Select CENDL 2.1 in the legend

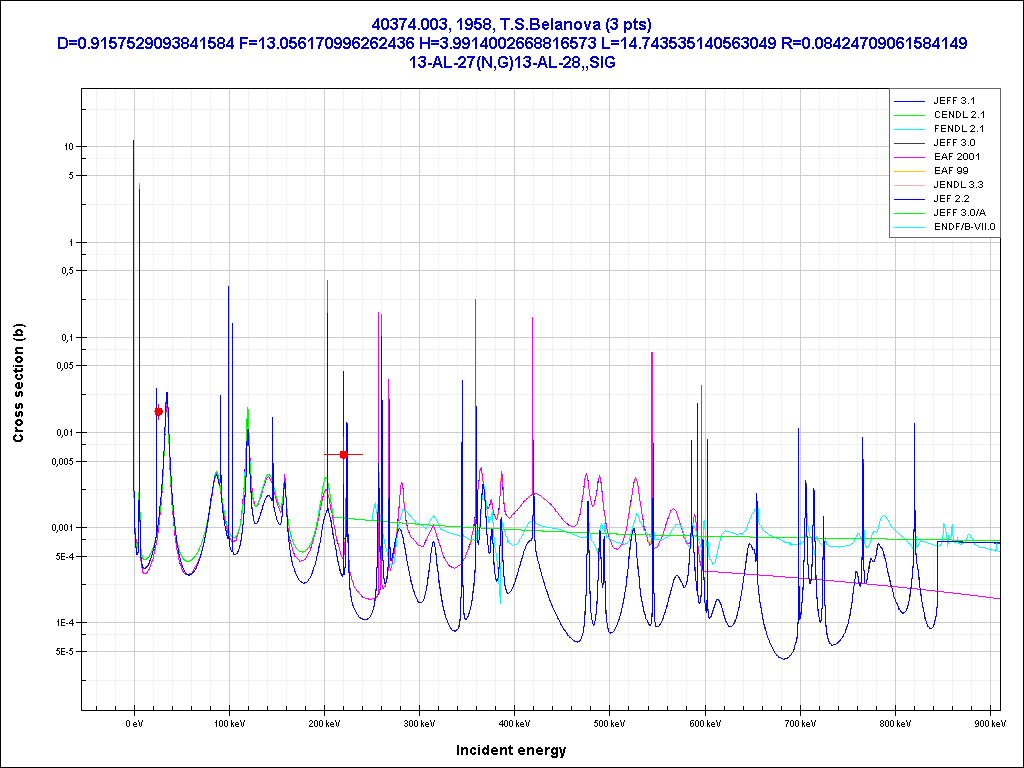click(959, 115)
